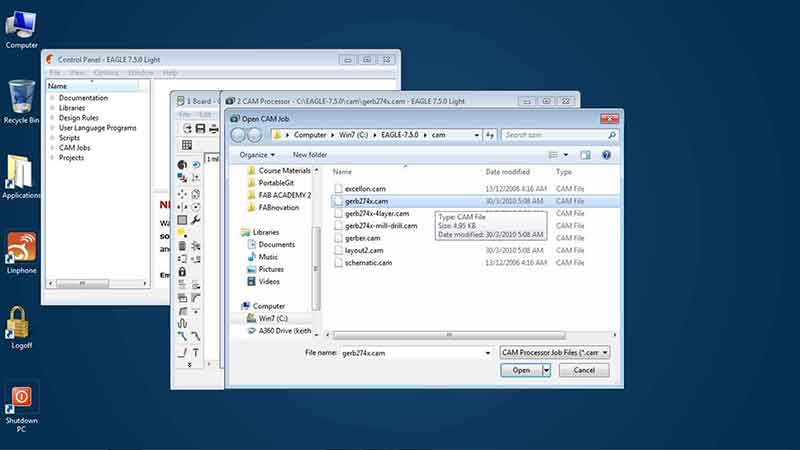Select Projects in Control Panel tree
The height and width of the screenshot is (450, 800).
pyautogui.click(x=71, y=158)
